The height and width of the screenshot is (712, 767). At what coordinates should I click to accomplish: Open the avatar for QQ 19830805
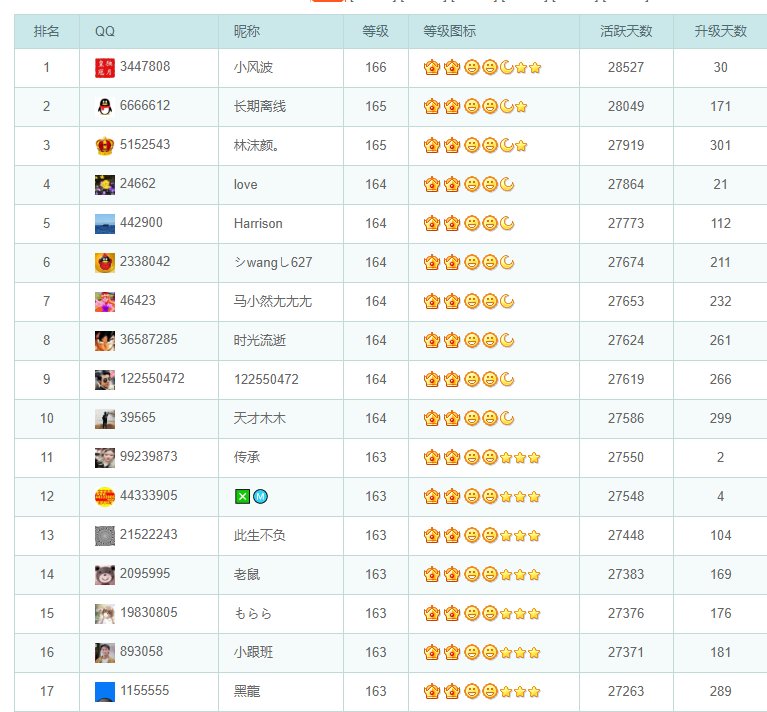click(105, 614)
